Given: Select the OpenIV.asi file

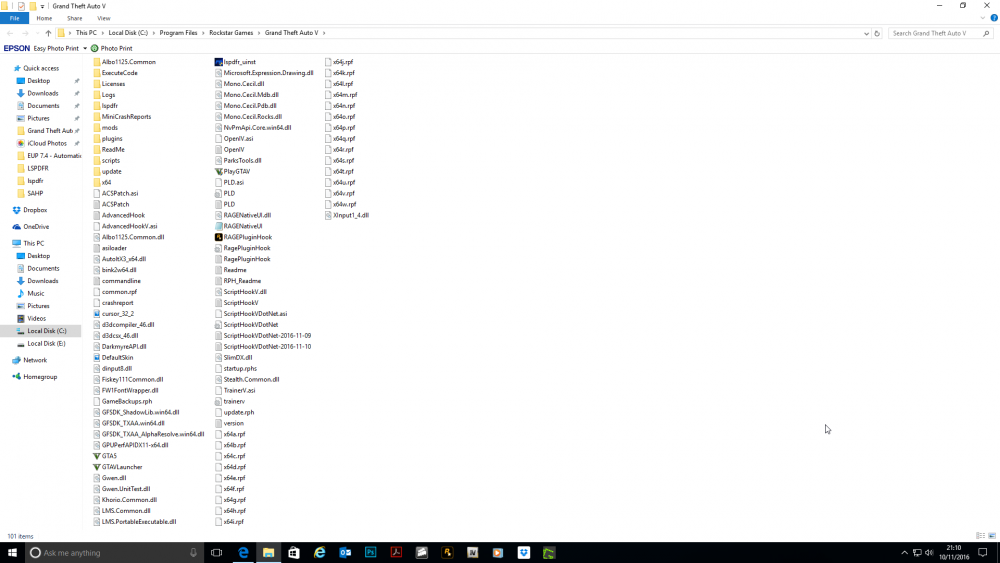Looking at the screenshot, I should tap(234, 138).
